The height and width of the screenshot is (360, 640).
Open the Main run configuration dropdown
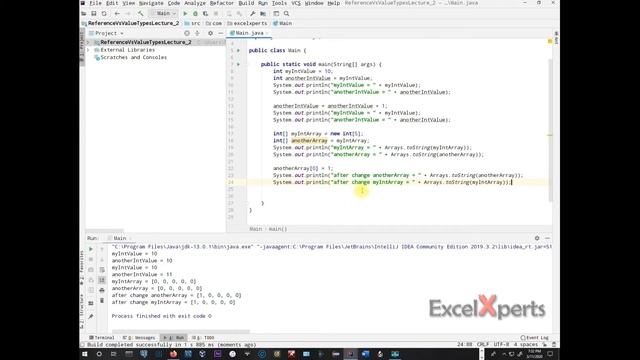coord(164,13)
